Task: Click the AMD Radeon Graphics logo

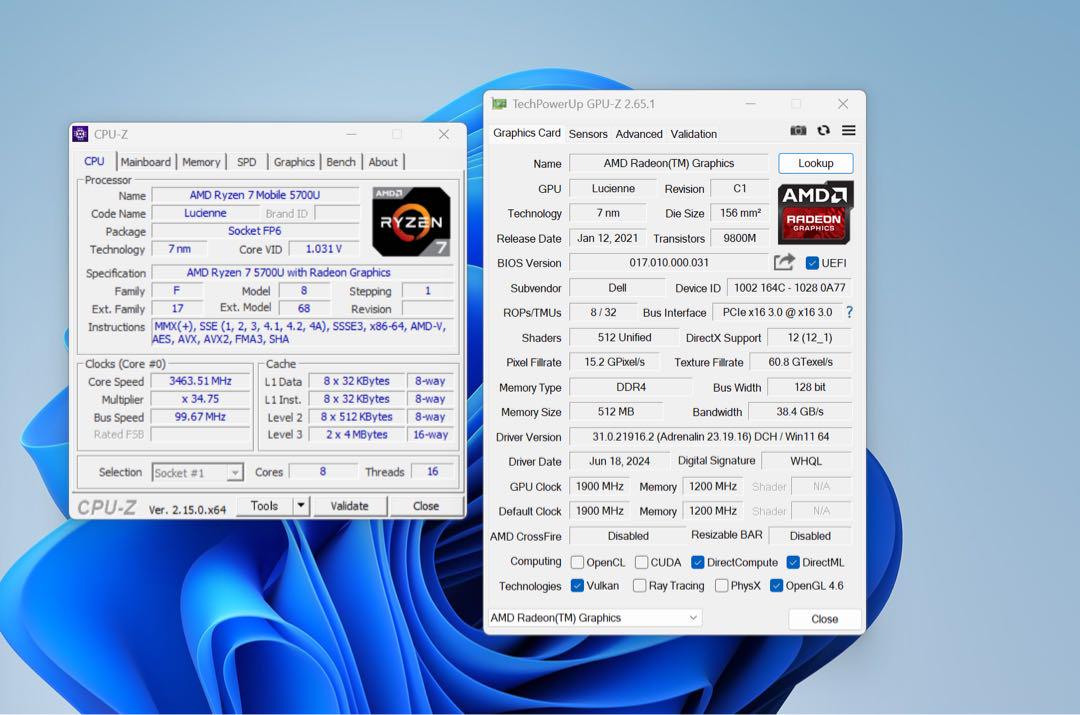Action: coord(816,213)
